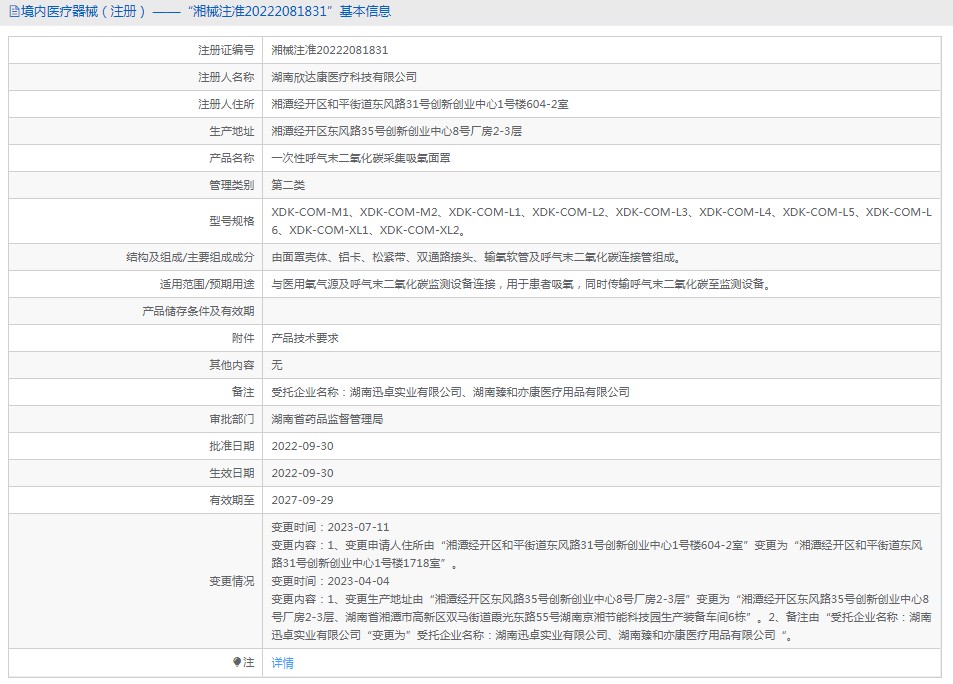
Task: Click the 批准日期 value 2022-09-30
Action: [x=302, y=446]
